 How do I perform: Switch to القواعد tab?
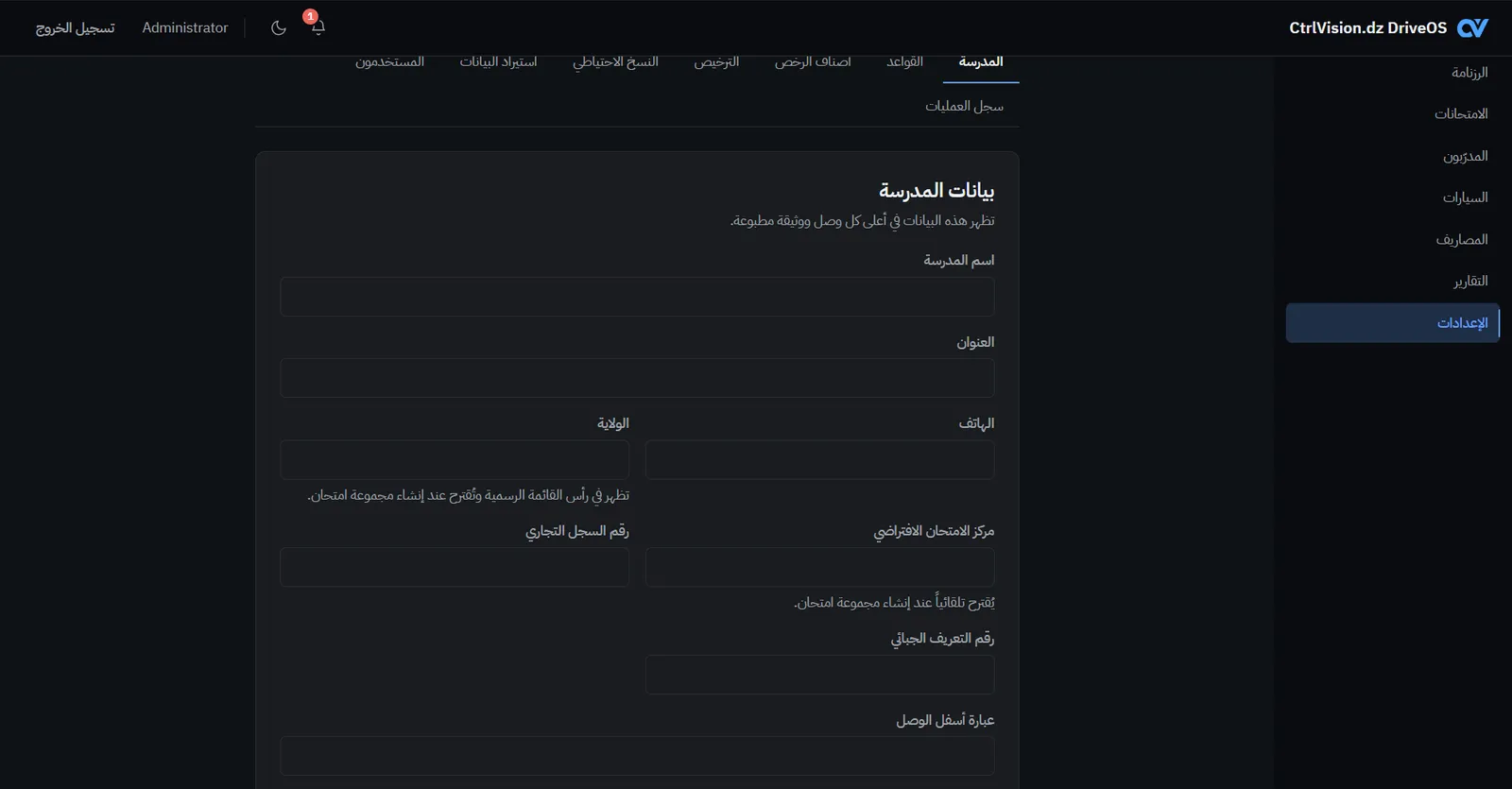pyautogui.click(x=904, y=62)
